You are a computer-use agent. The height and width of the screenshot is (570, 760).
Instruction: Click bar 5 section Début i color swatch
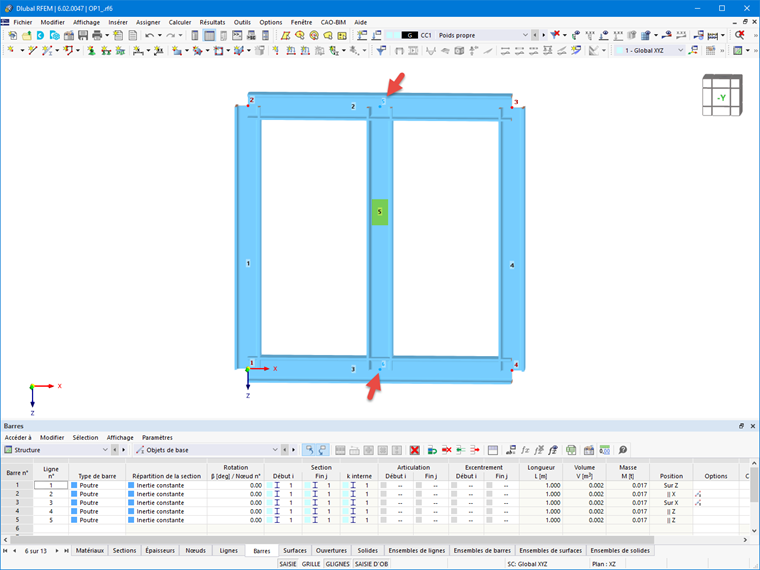(269, 520)
